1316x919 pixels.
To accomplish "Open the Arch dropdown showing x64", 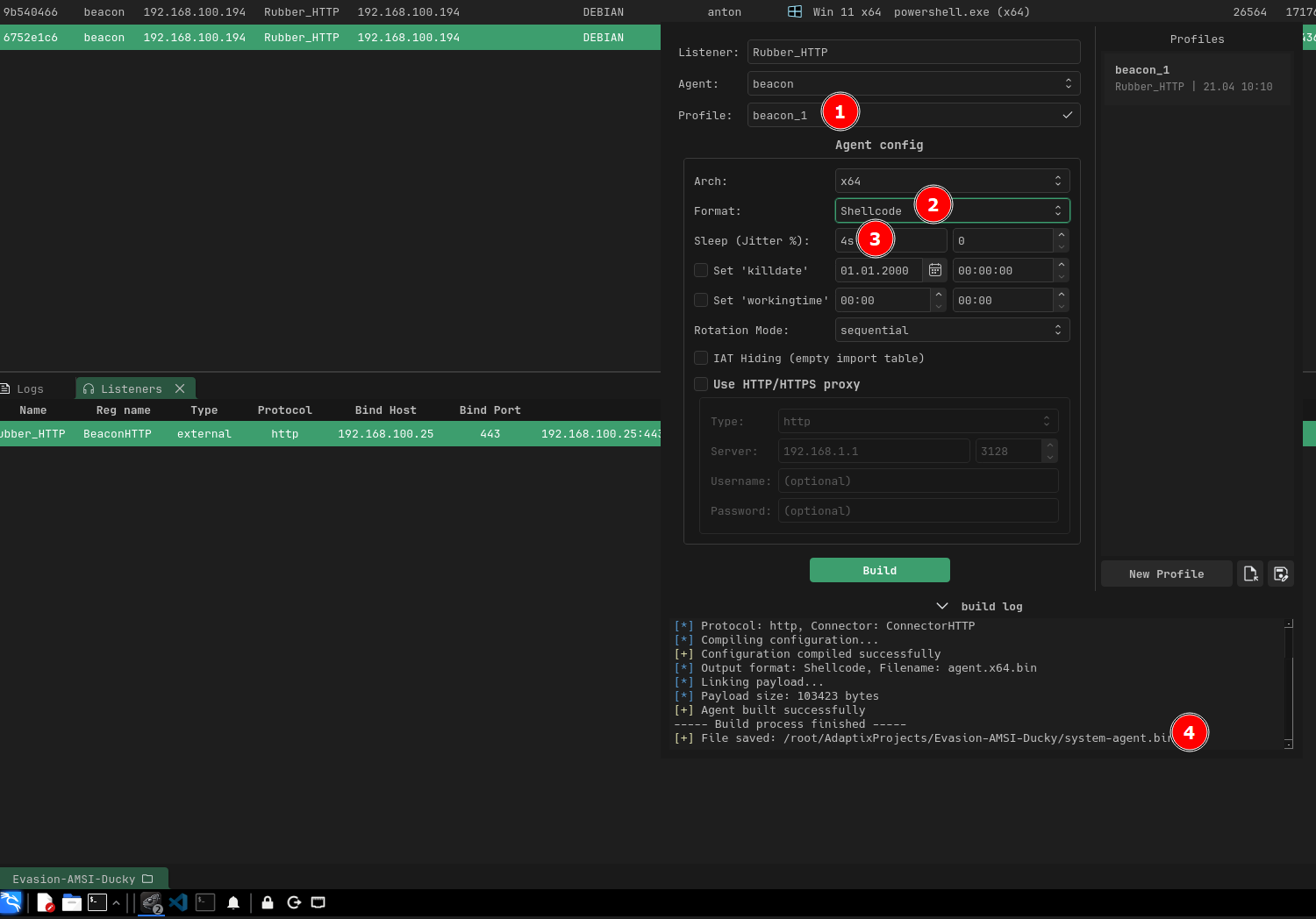I will 952,182.
